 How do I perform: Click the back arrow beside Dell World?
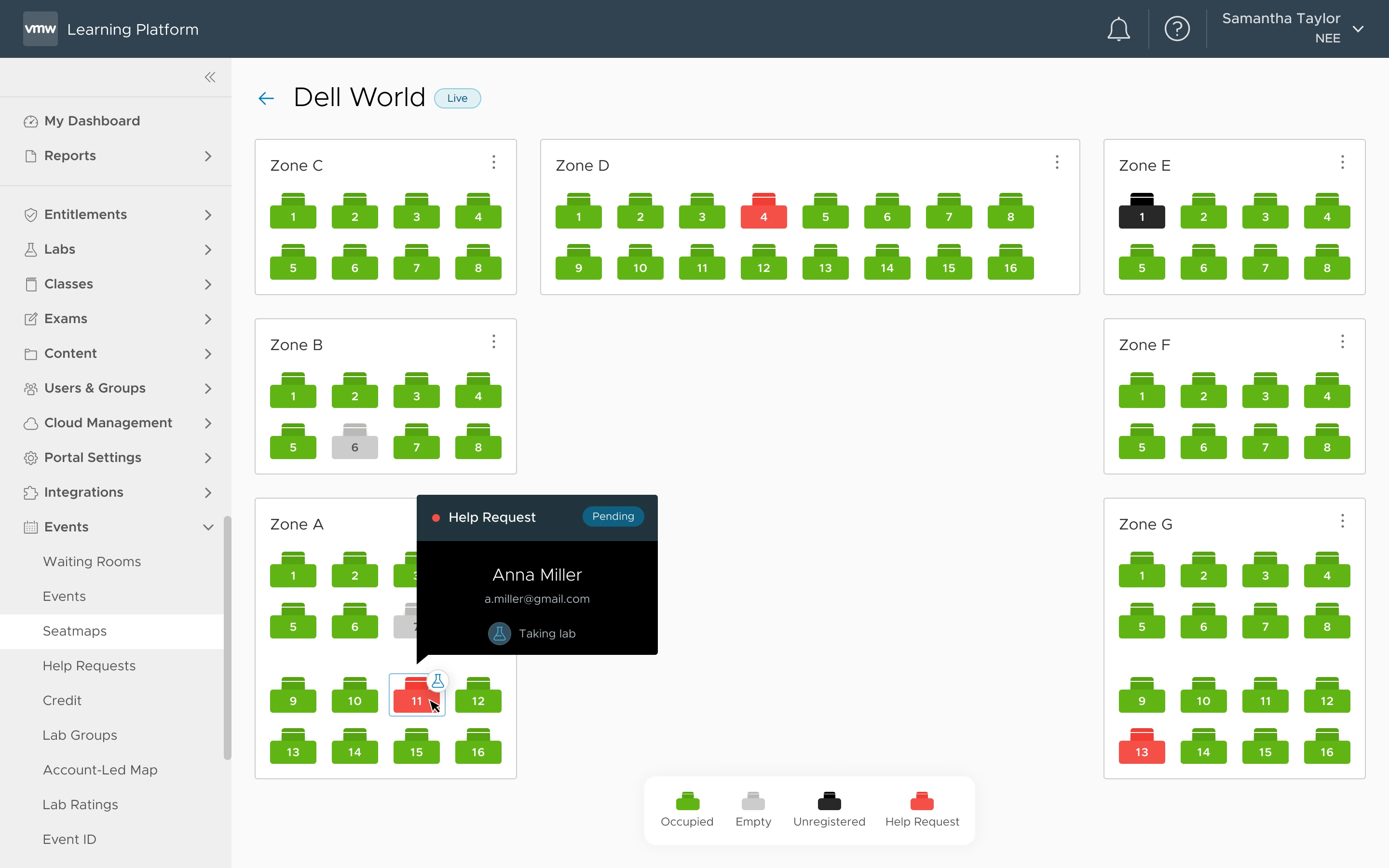266,98
